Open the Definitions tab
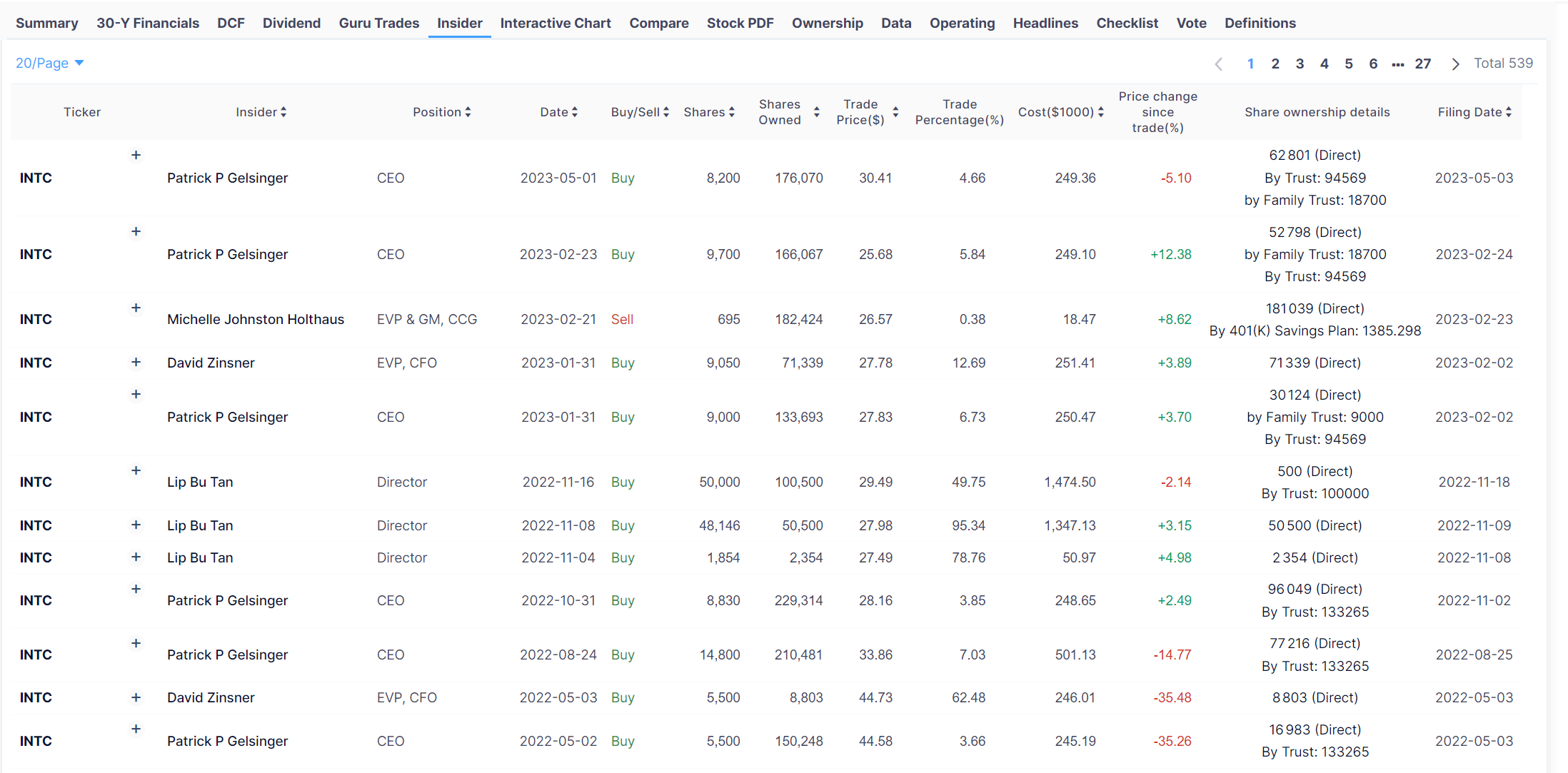The image size is (1568, 773). click(x=1260, y=23)
